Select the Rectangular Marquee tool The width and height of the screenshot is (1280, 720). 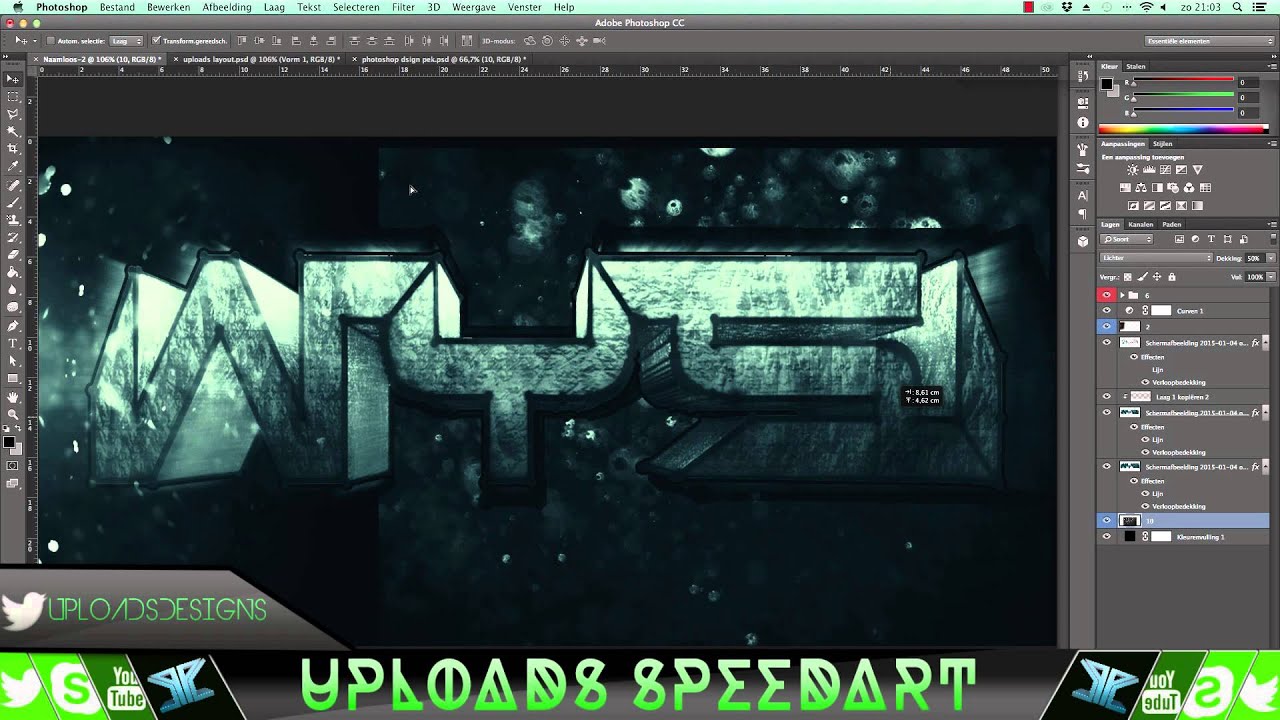pos(13,97)
